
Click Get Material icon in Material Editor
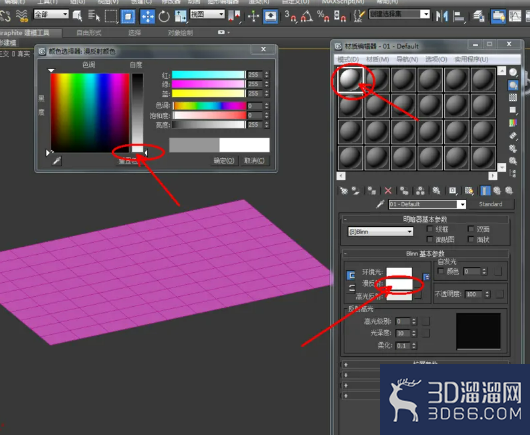[344, 191]
